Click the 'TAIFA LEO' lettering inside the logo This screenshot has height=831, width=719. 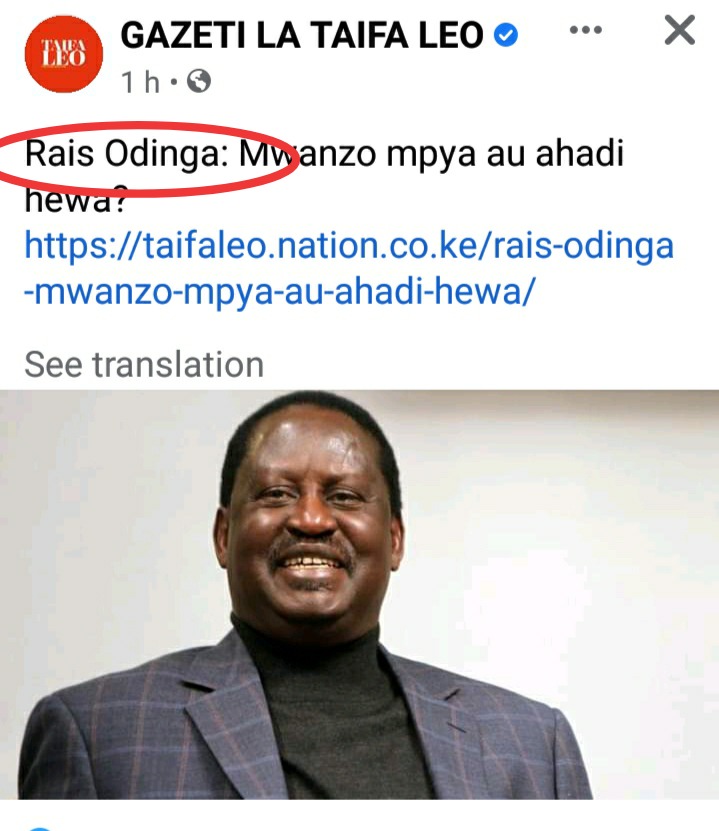tap(64, 53)
